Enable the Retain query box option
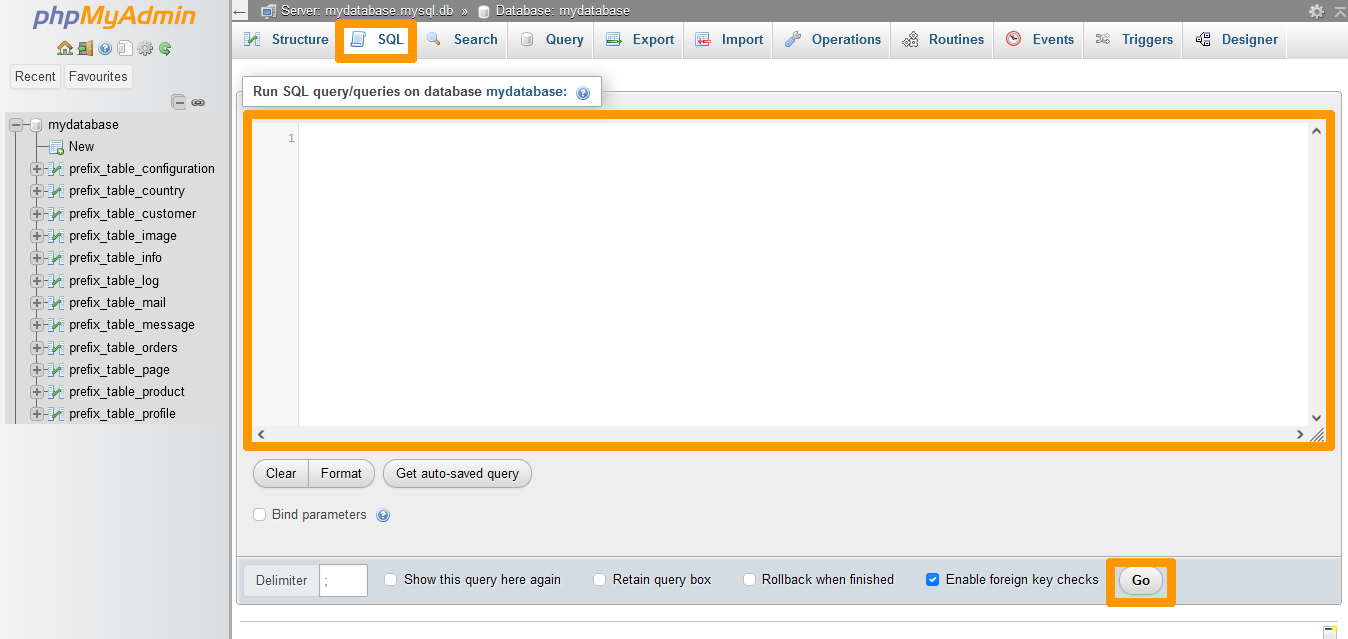This screenshot has width=1348, height=639. coord(599,579)
